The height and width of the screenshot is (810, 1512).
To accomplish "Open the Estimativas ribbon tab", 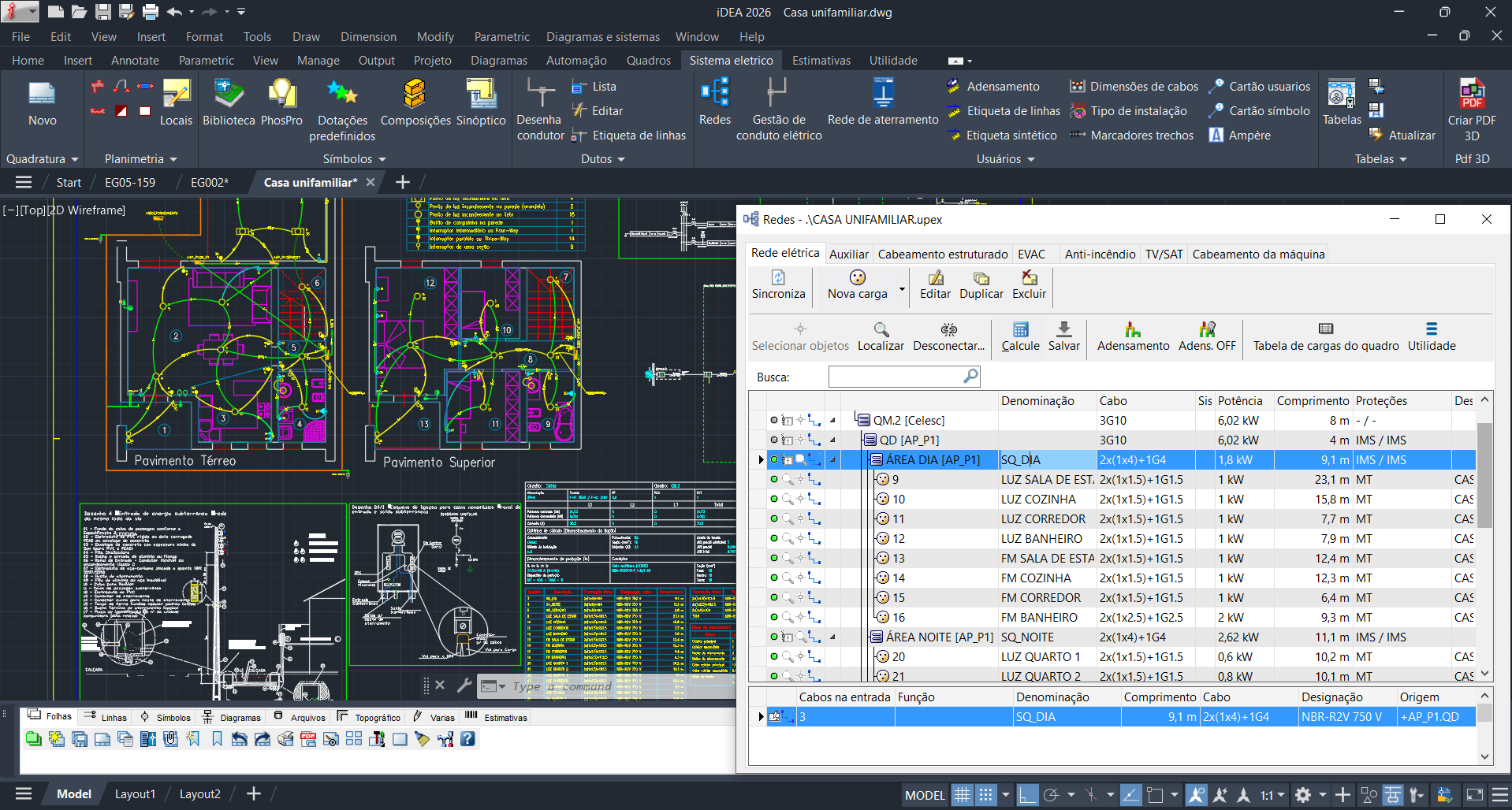I will click(x=821, y=61).
